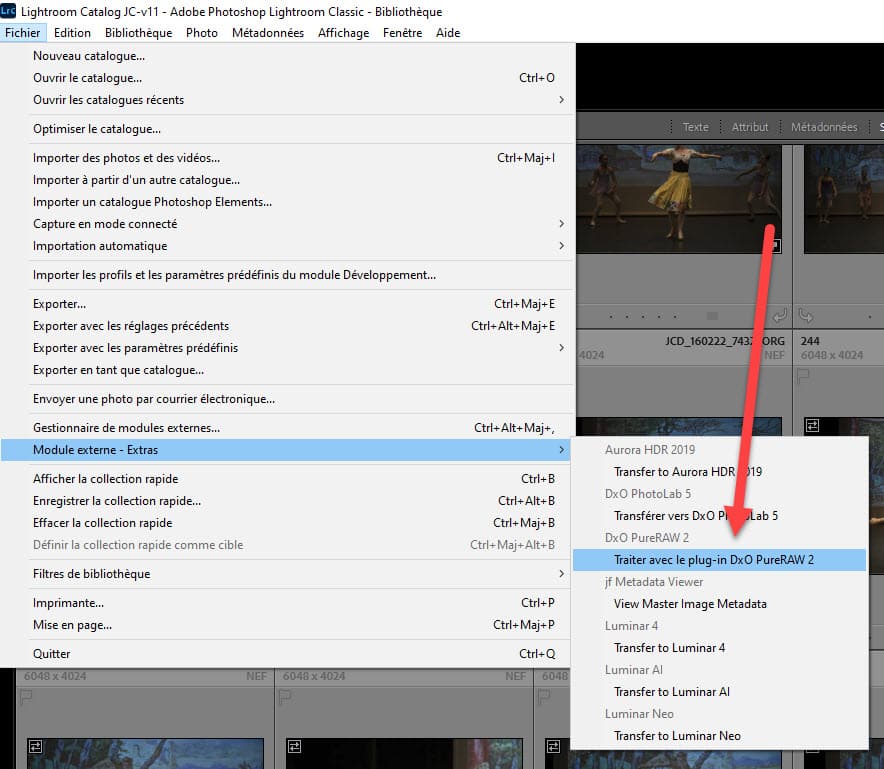Select Effacer la collection rapide
This screenshot has height=769, width=884.
point(288,523)
